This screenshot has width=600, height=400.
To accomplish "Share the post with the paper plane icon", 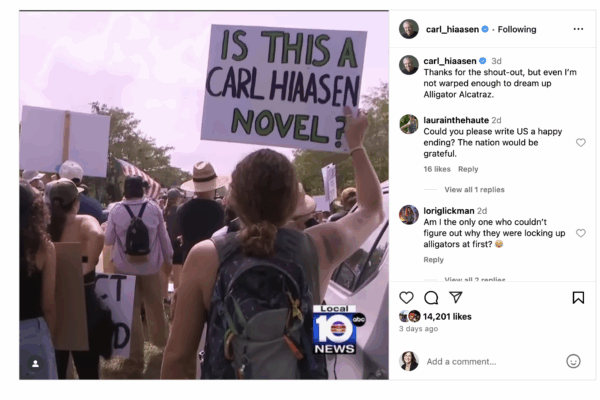I will click(456, 297).
